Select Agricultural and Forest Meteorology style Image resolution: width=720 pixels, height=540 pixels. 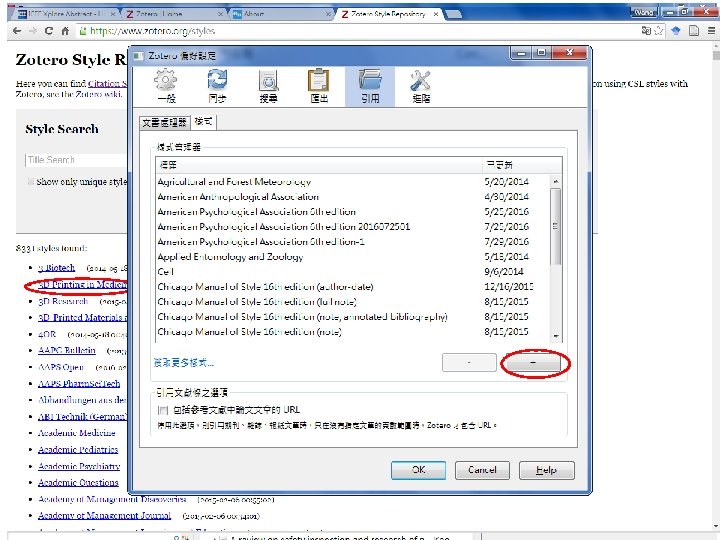click(353, 182)
